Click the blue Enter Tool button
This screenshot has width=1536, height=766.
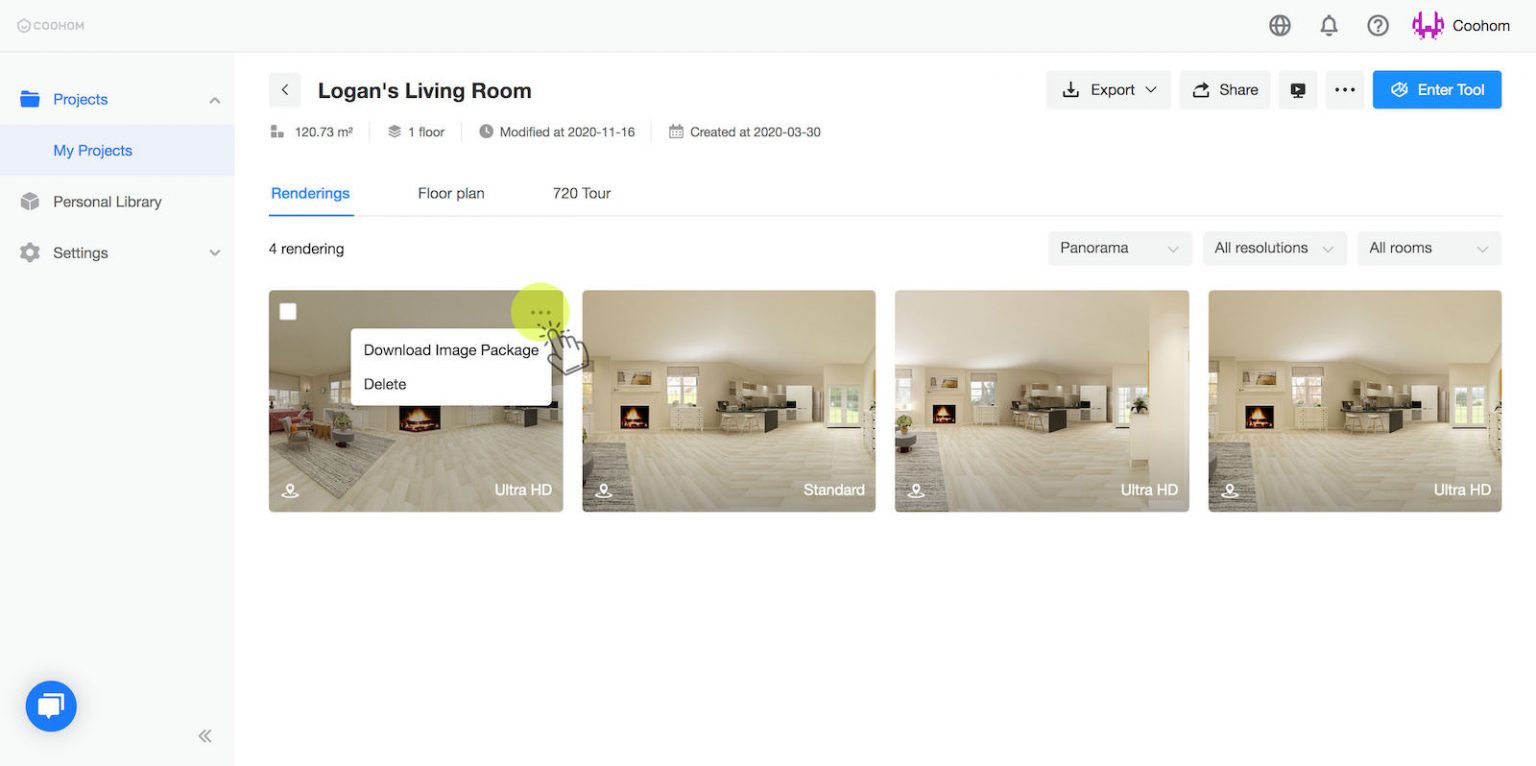coord(1437,89)
